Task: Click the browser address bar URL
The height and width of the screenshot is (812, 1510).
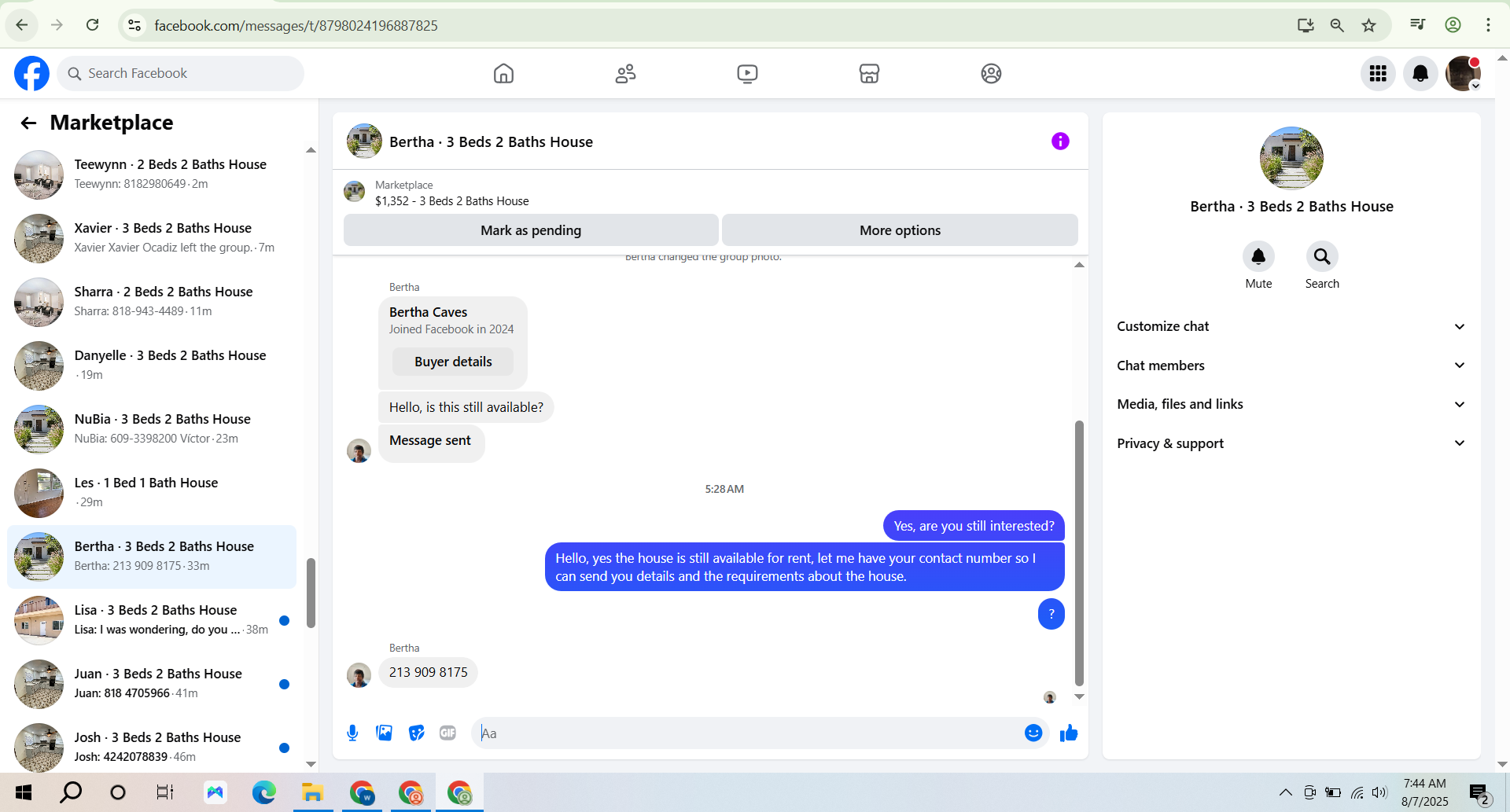Action: pos(296,25)
